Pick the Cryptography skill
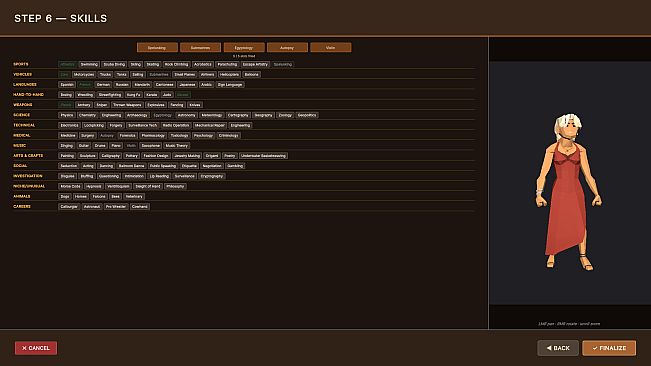Screen dimensions: 651x366 click(x=212, y=176)
